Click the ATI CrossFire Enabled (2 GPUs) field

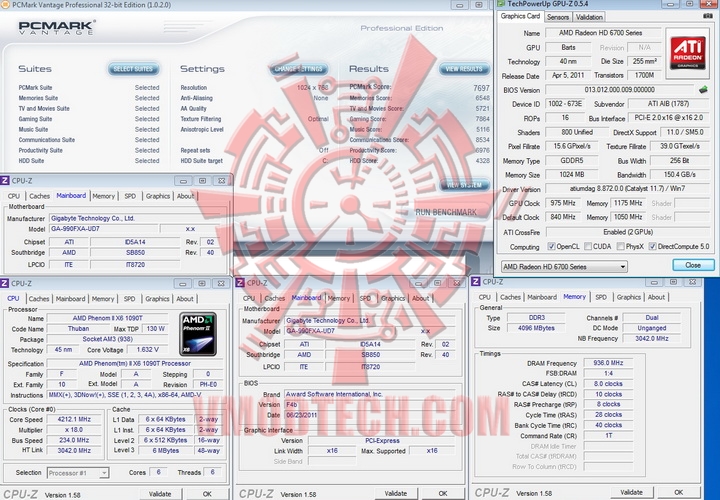628,232
